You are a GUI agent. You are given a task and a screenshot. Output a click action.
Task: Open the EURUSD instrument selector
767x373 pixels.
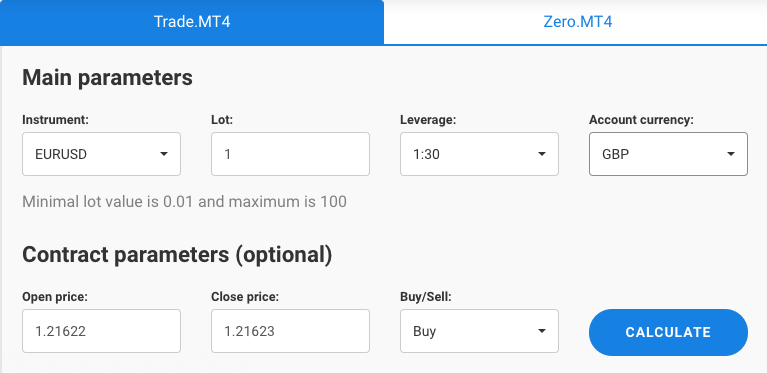tap(101, 154)
